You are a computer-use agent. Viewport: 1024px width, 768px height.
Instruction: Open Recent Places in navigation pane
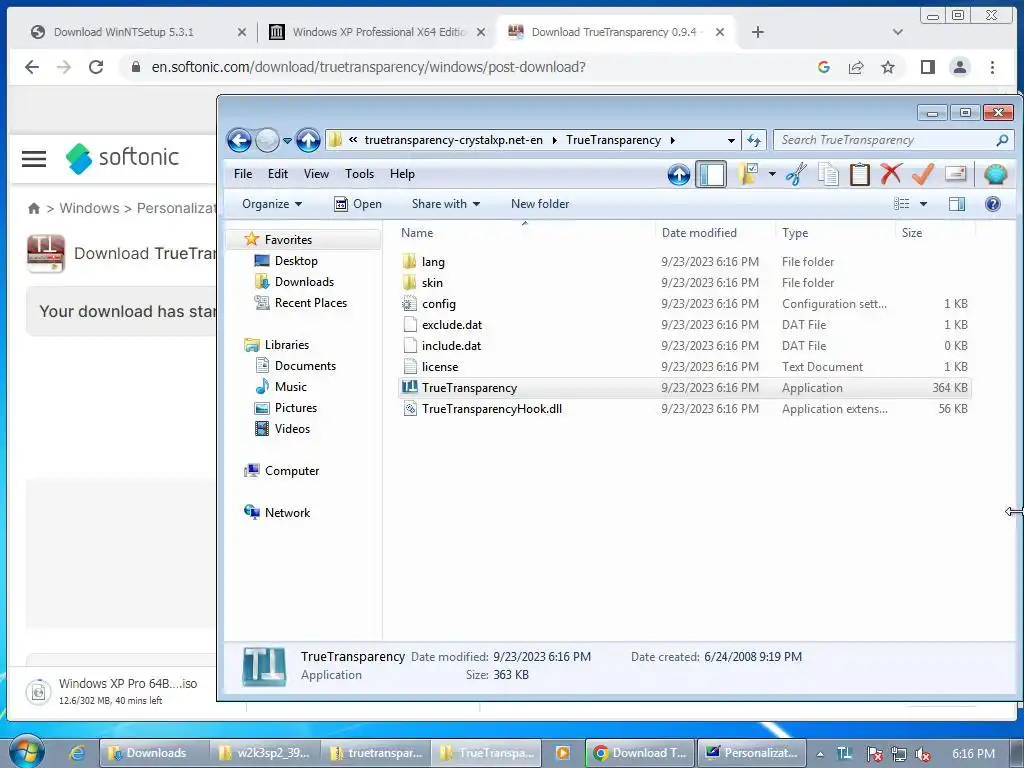click(x=311, y=302)
